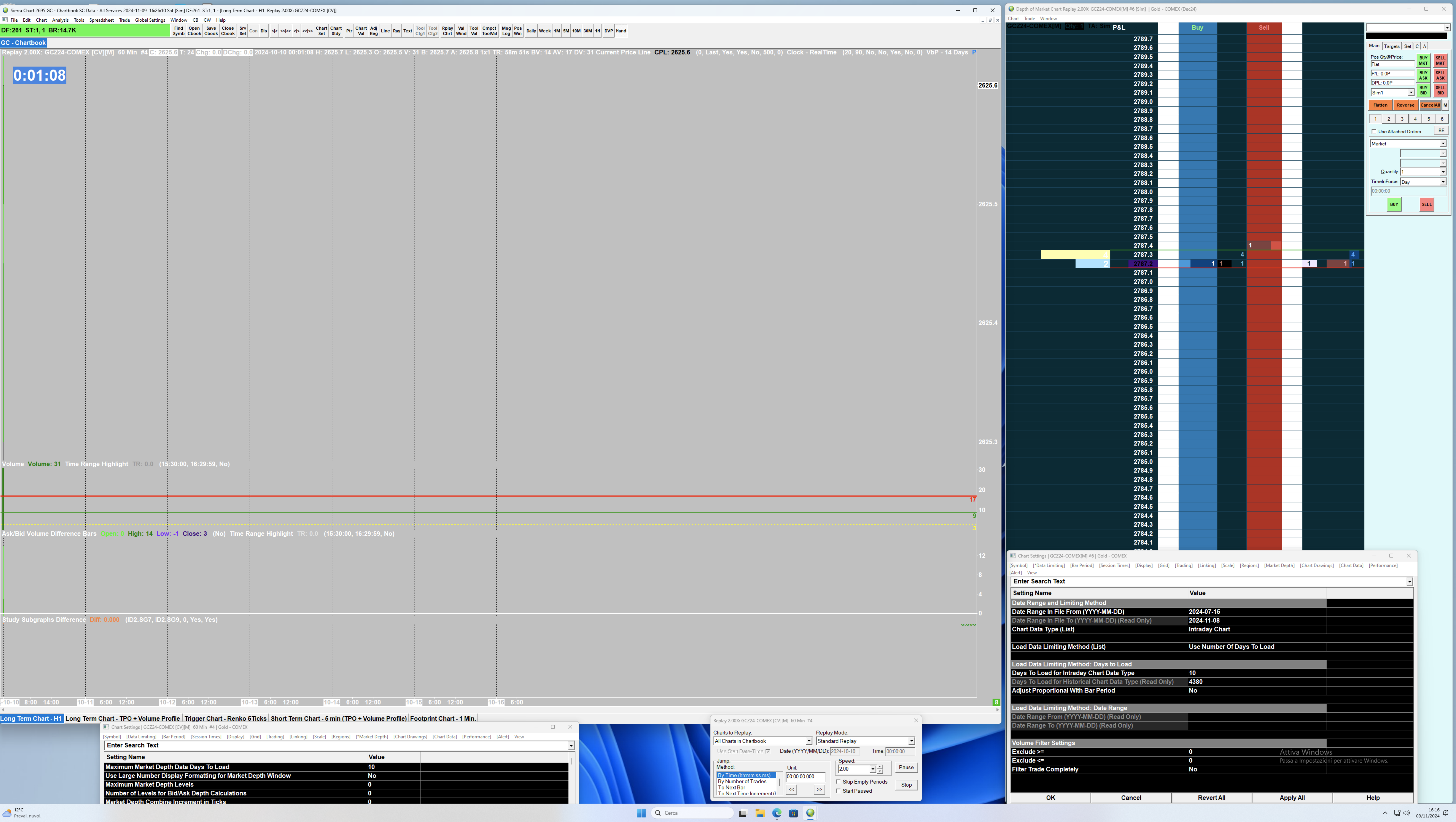
Task: Increase replay speed with up stepper arrow
Action: [880, 767]
